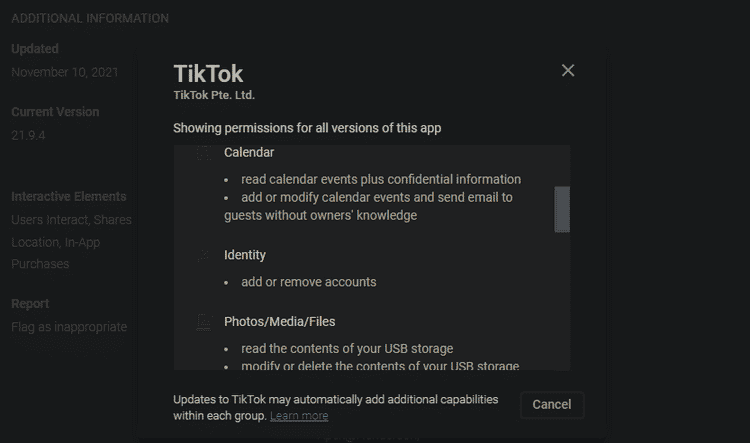Viewport: 750px width, 443px height.
Task: Select the Calendar permission heading
Action: 249,152
